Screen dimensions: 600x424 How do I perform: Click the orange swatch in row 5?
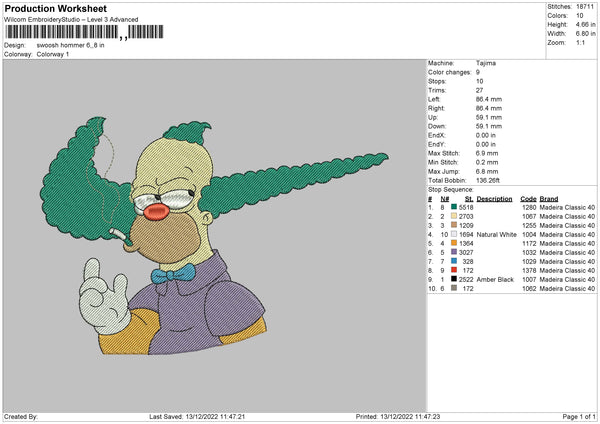coord(454,243)
